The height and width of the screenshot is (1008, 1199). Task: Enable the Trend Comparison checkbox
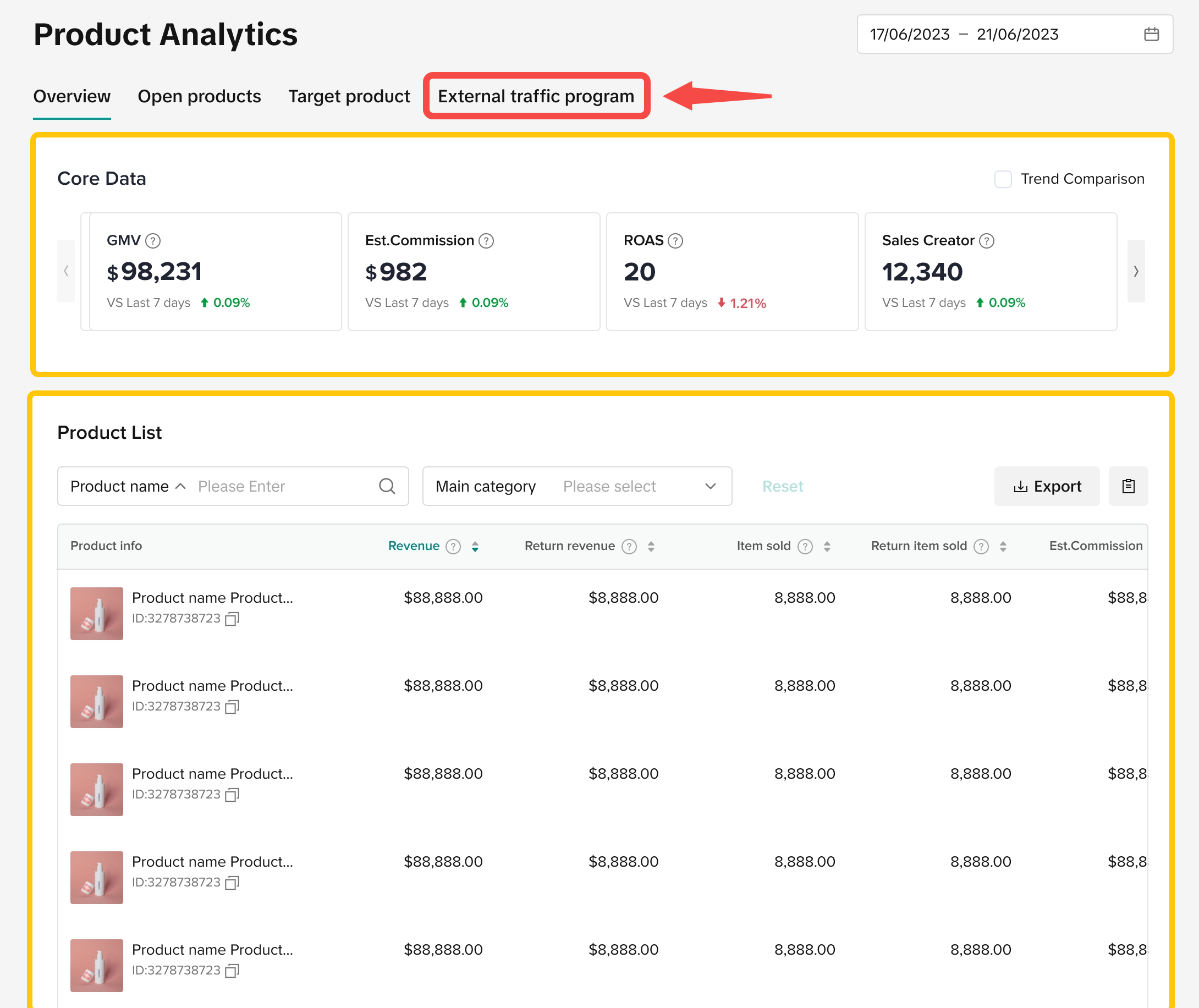pyautogui.click(x=1003, y=179)
